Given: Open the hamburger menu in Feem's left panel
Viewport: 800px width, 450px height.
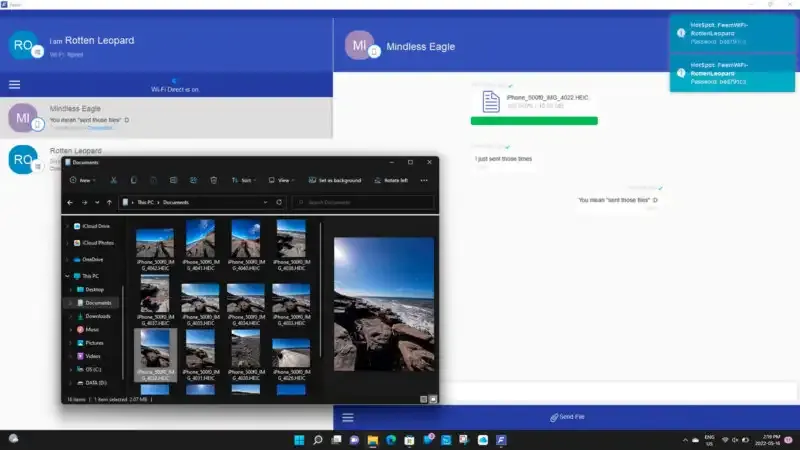Looking at the screenshot, I should click(x=14, y=85).
